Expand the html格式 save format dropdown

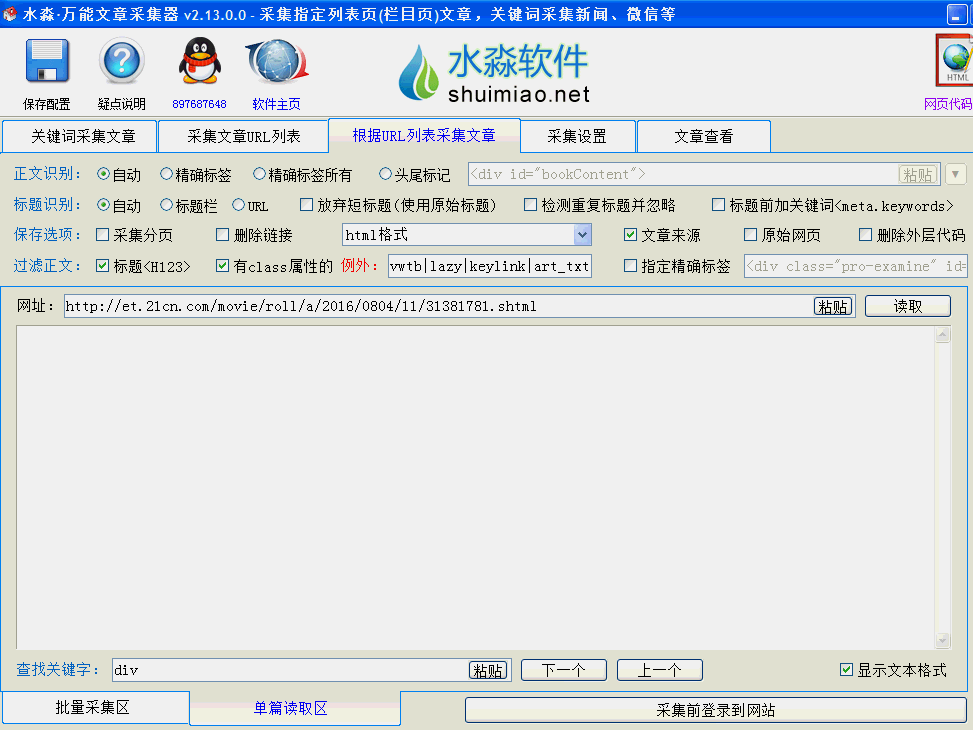tap(582, 235)
